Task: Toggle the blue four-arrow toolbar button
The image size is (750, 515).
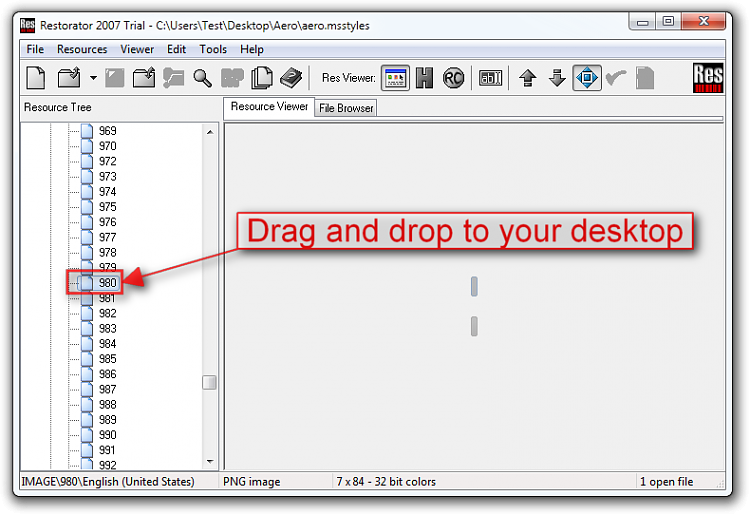Action: [x=587, y=78]
